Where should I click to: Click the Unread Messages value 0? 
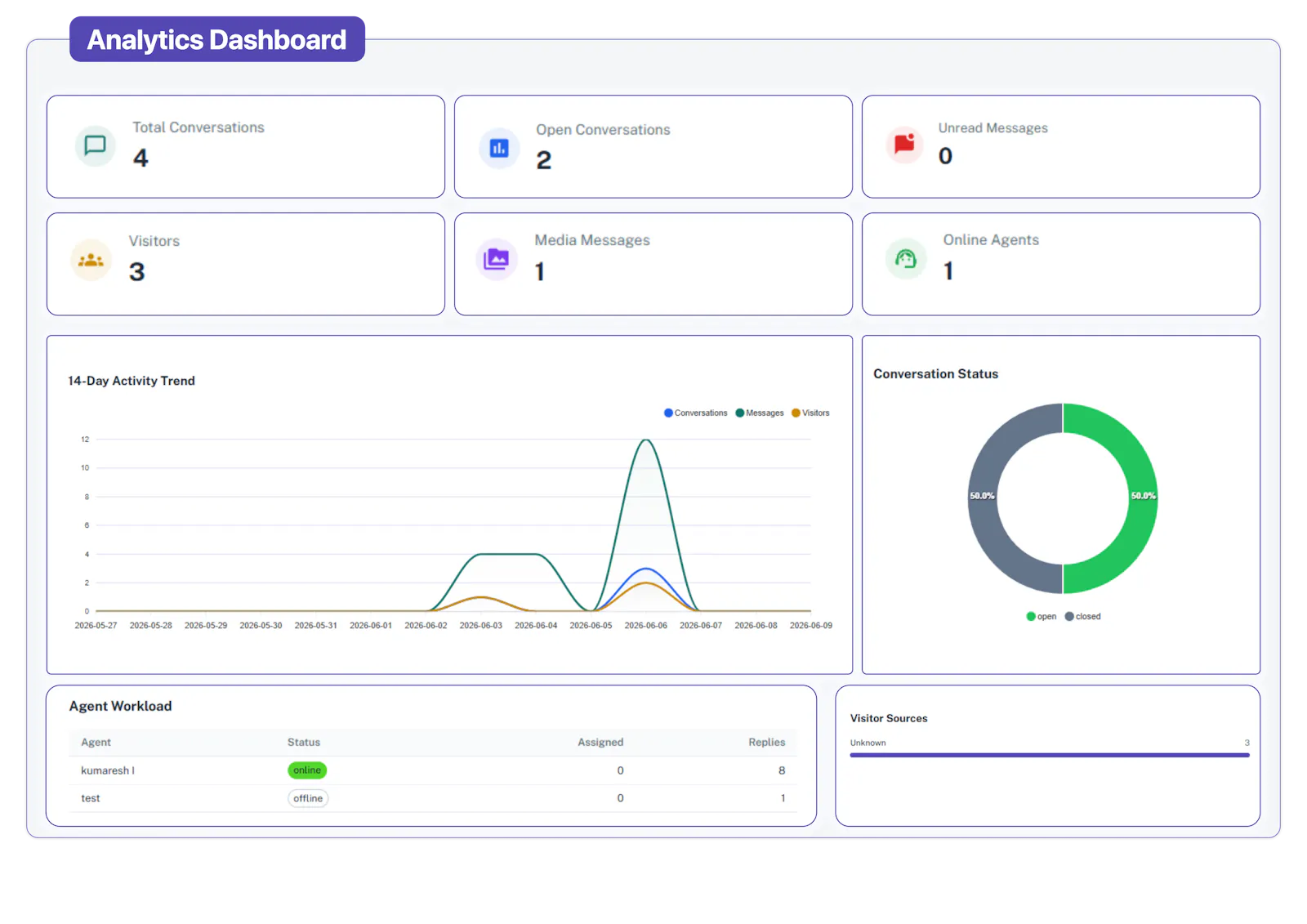click(x=945, y=156)
